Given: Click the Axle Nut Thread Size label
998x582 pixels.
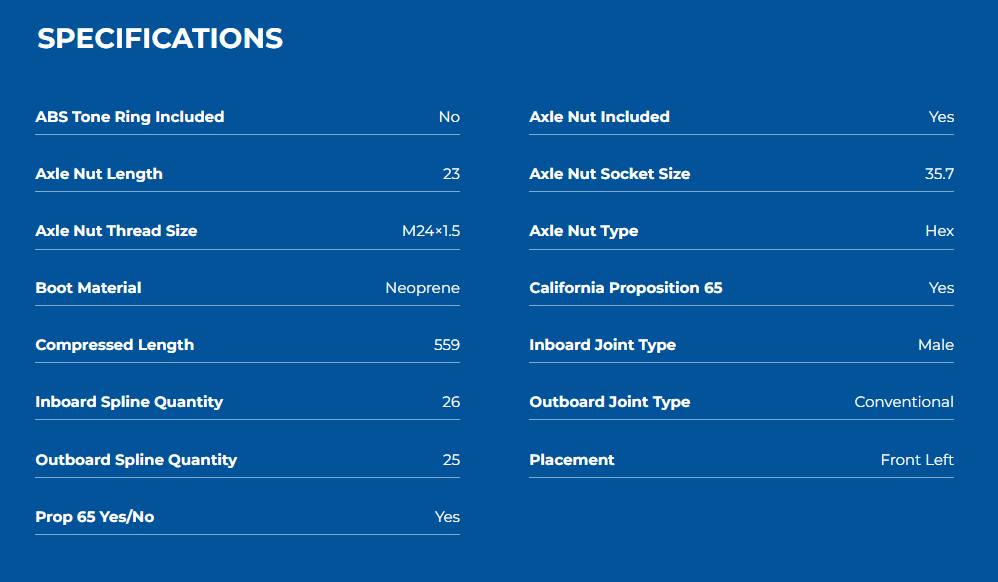Looking at the screenshot, I should tap(116, 231).
